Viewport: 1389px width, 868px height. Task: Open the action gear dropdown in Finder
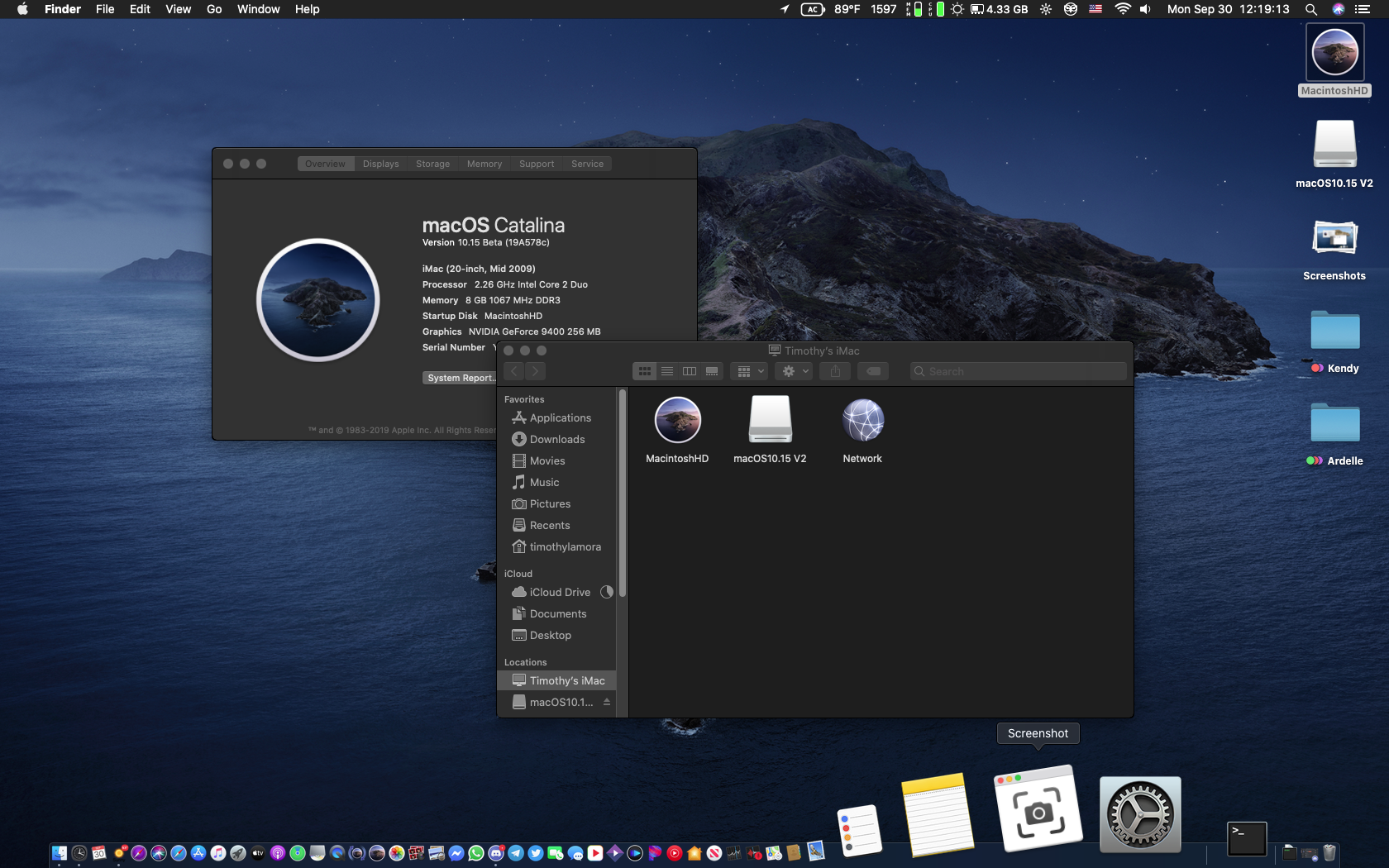tap(794, 371)
